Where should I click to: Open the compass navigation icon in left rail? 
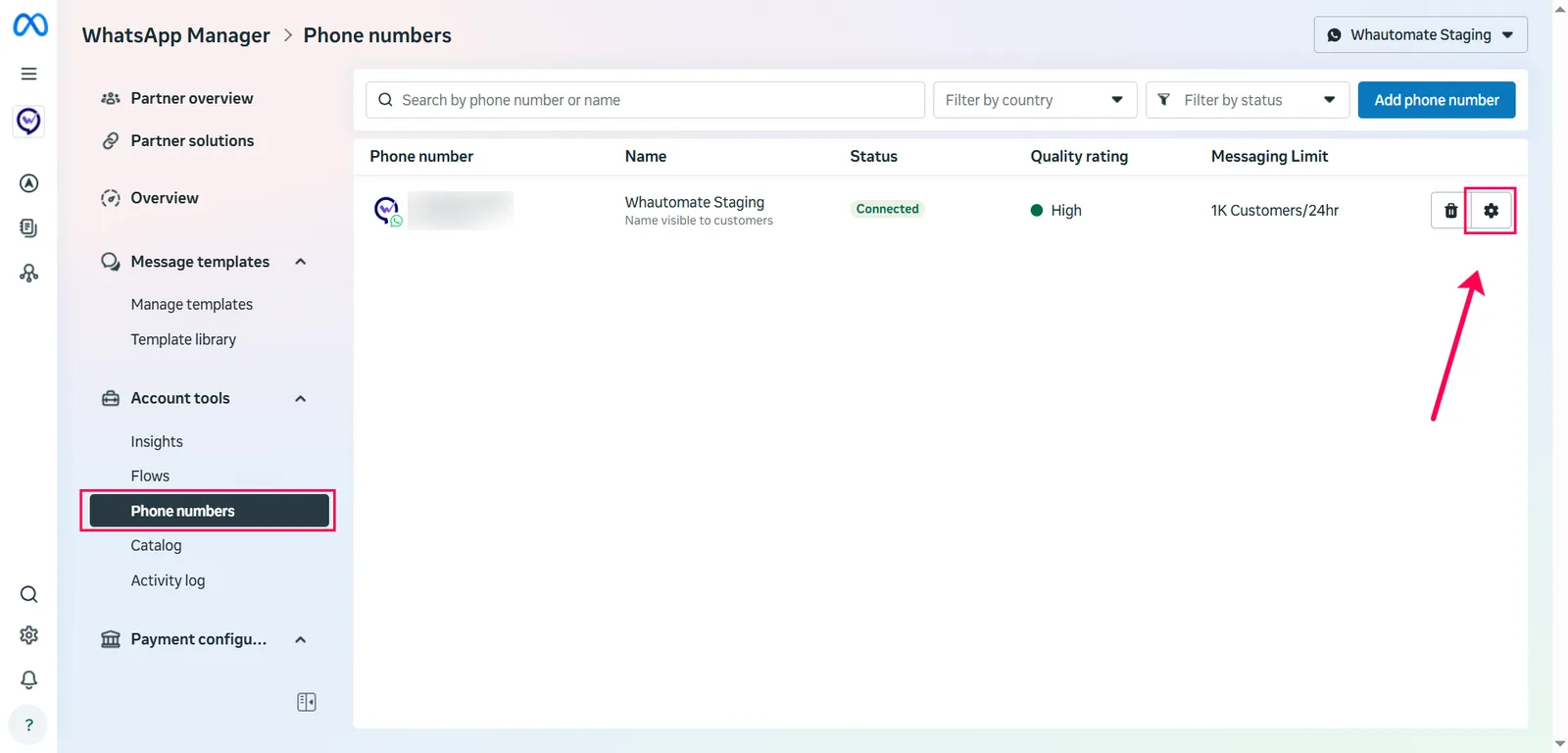pyautogui.click(x=28, y=183)
